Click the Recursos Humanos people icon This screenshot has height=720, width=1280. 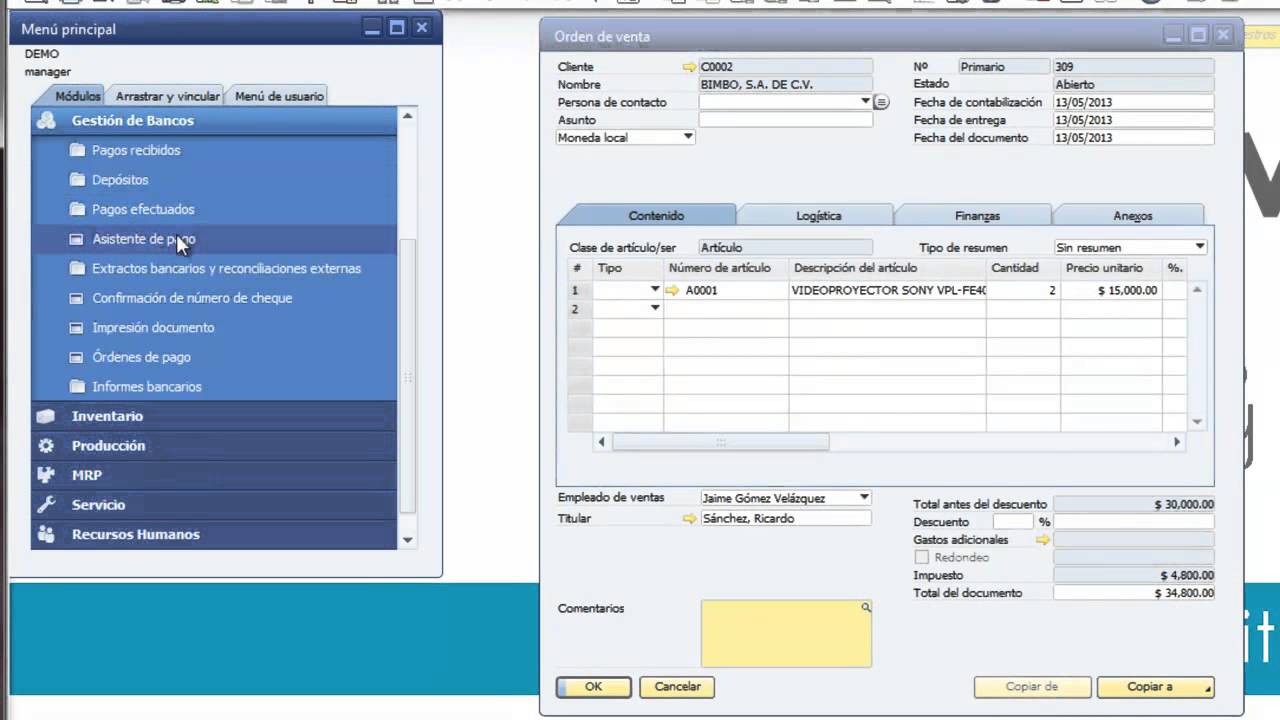[46, 534]
